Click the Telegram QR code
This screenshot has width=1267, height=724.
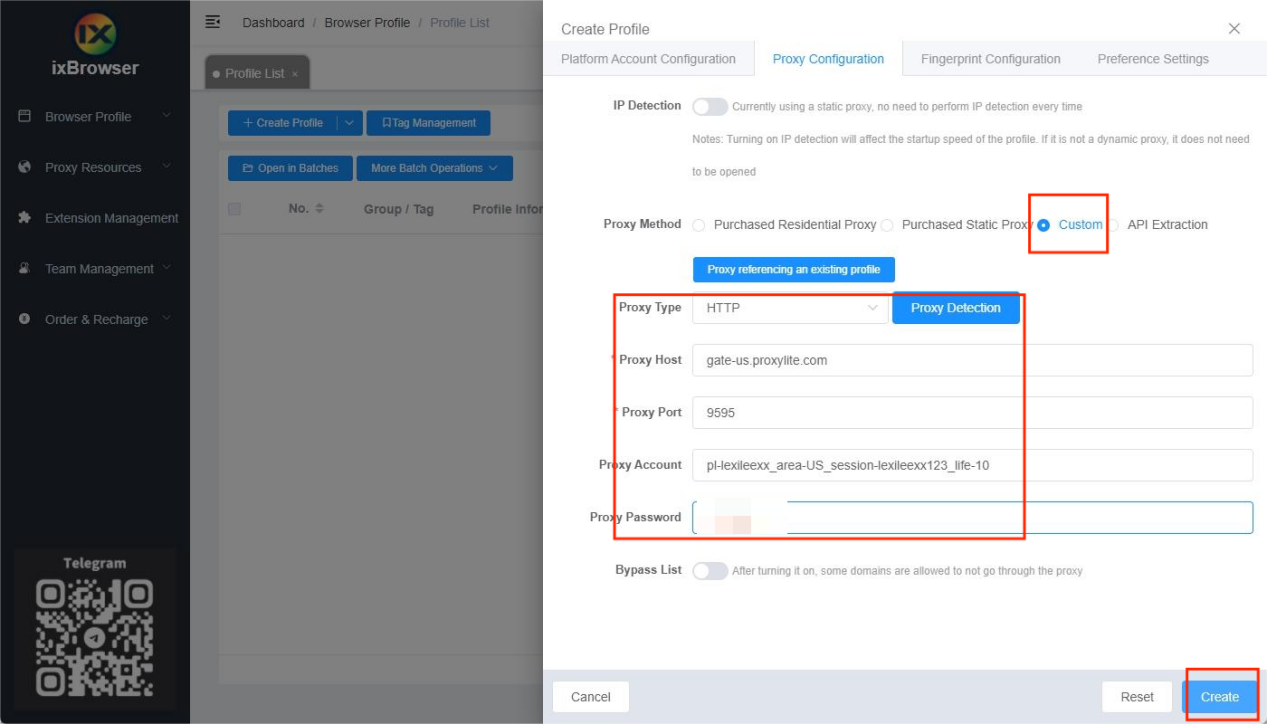coord(95,638)
